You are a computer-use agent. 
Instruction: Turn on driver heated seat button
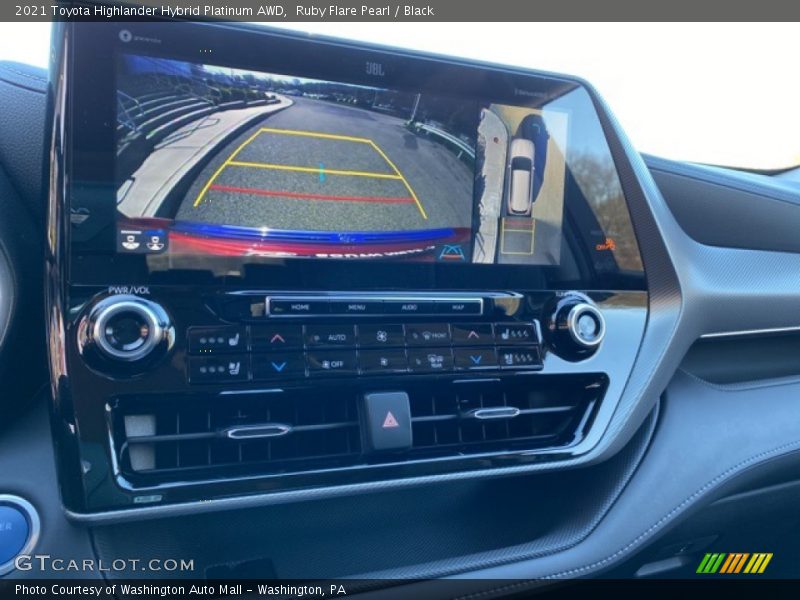tap(217, 339)
